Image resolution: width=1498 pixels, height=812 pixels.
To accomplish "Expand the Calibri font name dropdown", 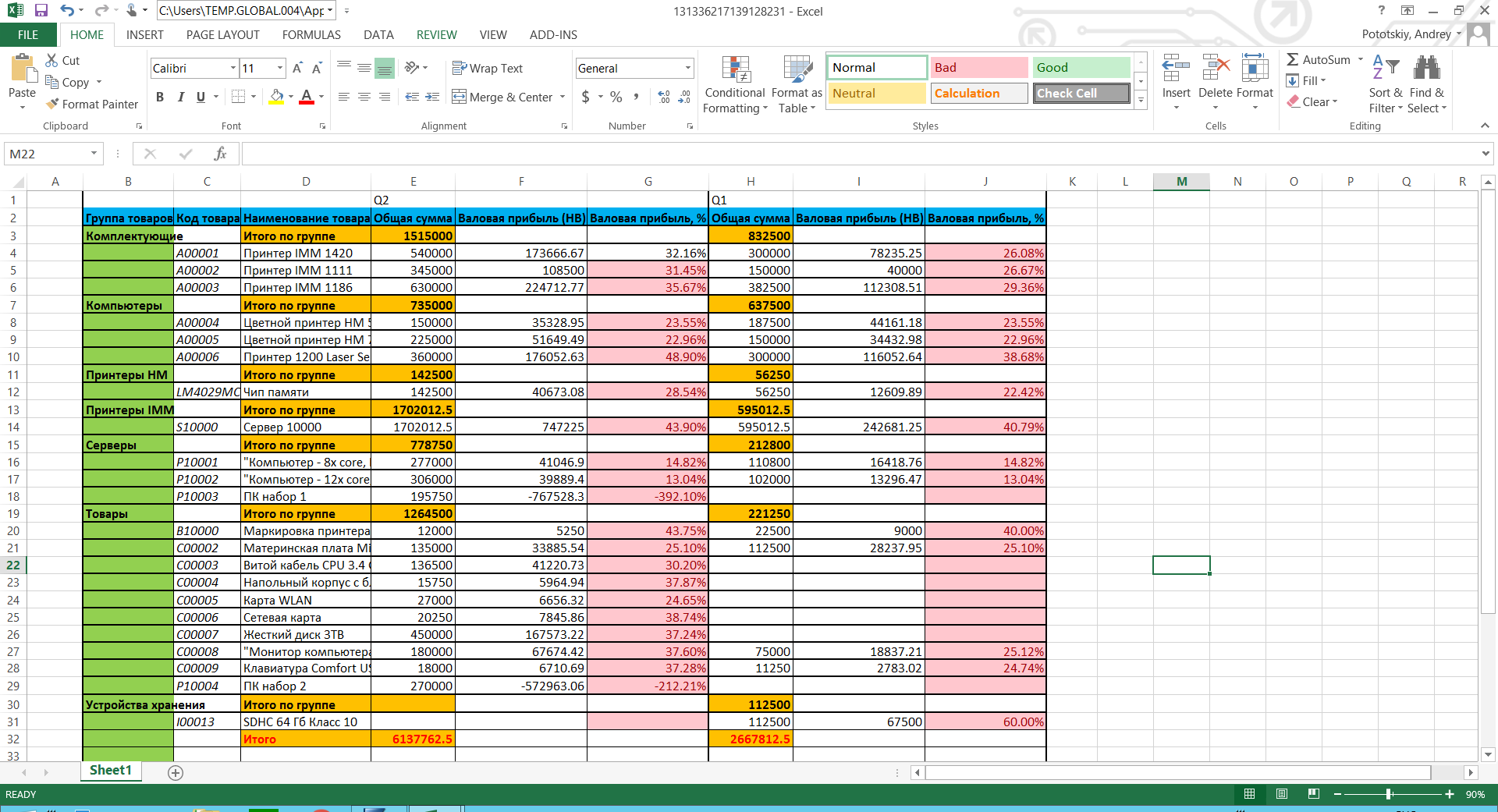I will [233, 68].
